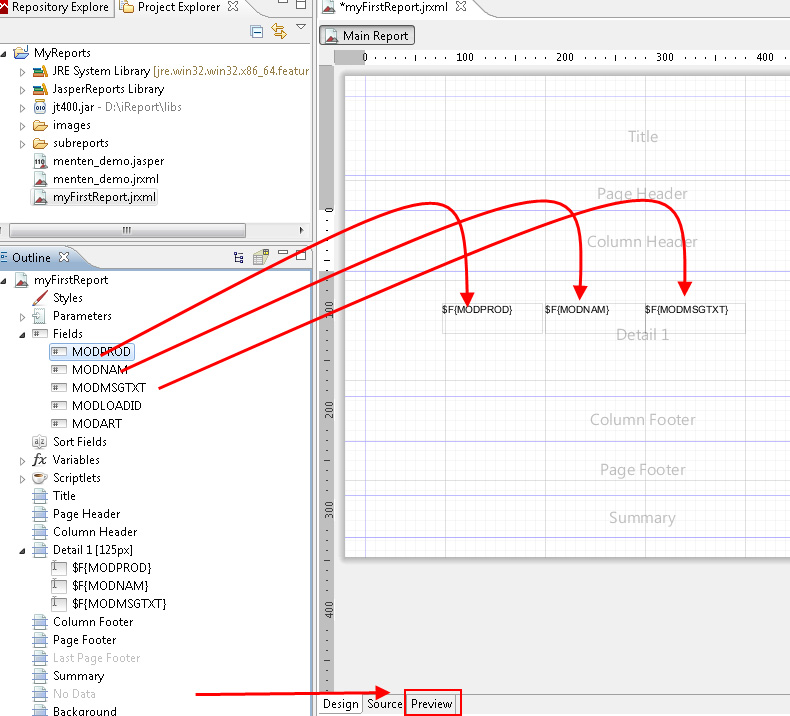Collapse the Fields node in Outline
Image resolution: width=790 pixels, height=716 pixels.
click(22, 334)
